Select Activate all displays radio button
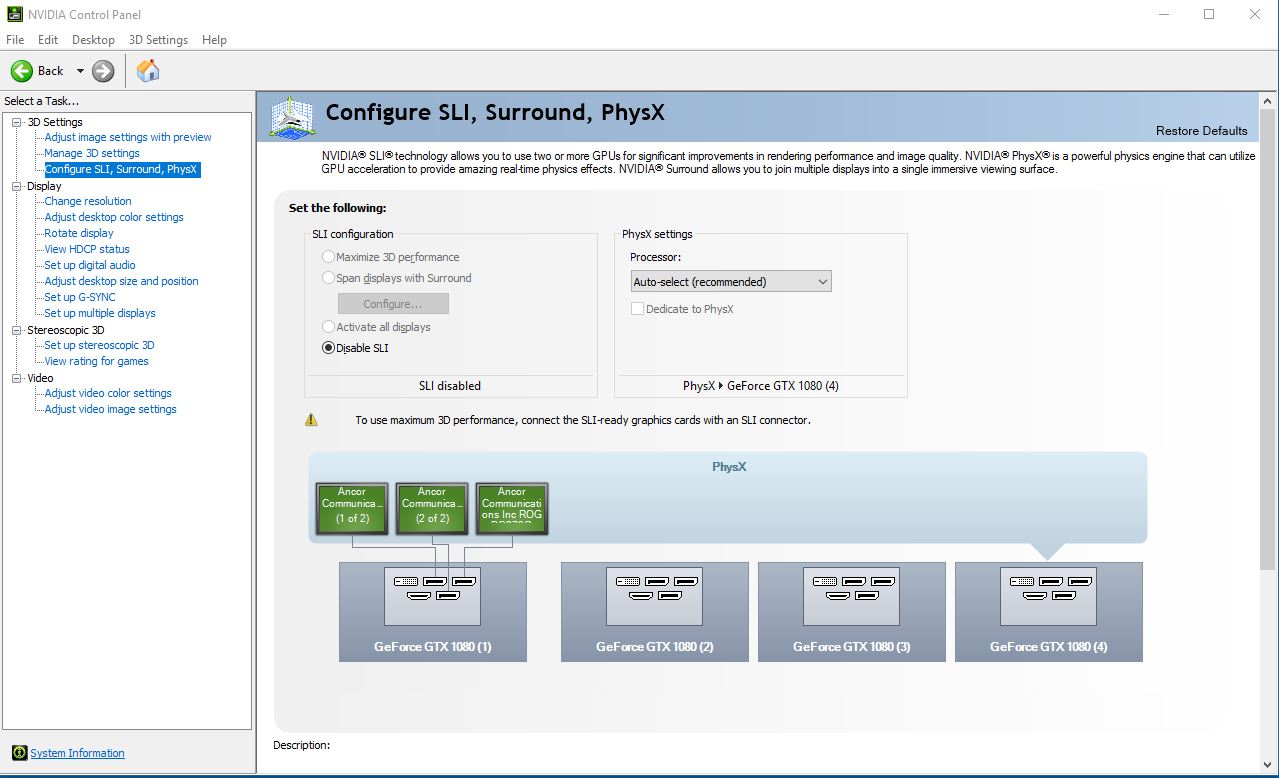Image resolution: width=1279 pixels, height=778 pixels. (x=328, y=327)
